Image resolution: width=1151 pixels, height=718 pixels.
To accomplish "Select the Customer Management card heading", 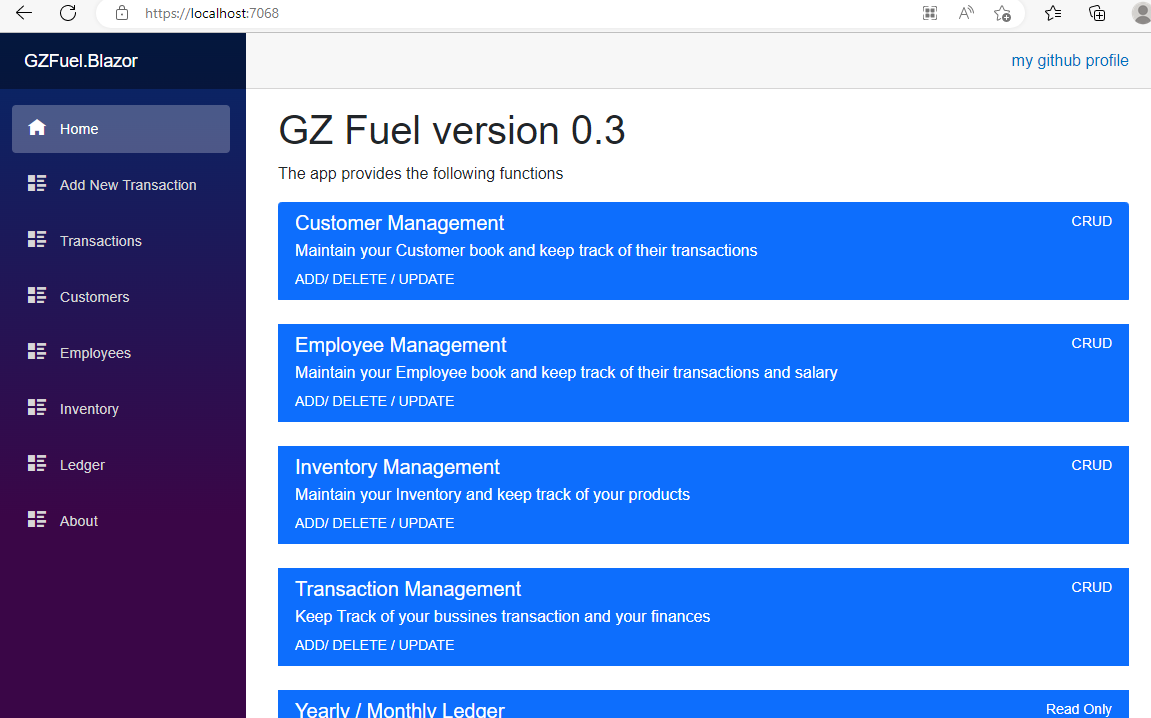I will [x=399, y=223].
